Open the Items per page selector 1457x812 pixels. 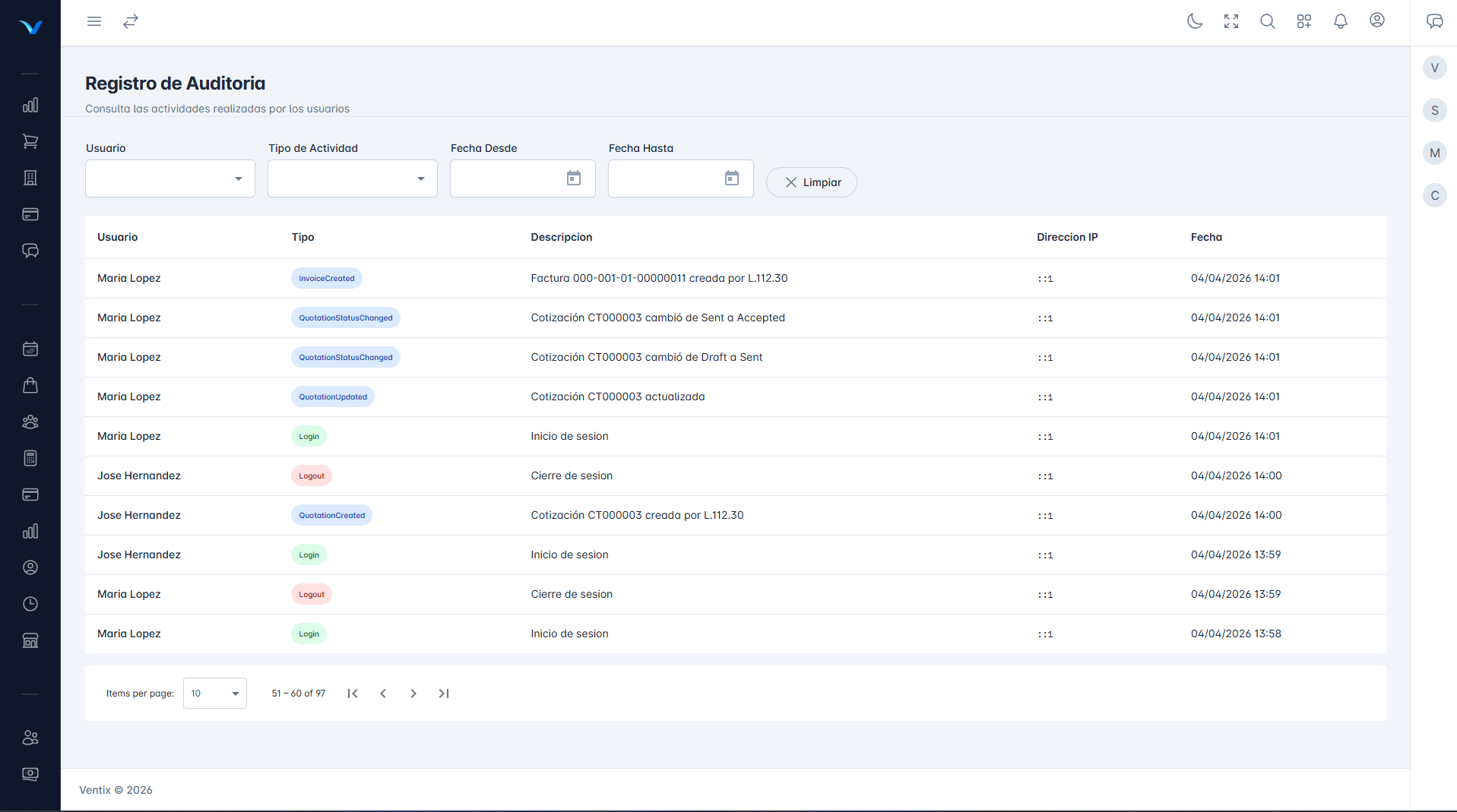coord(215,694)
